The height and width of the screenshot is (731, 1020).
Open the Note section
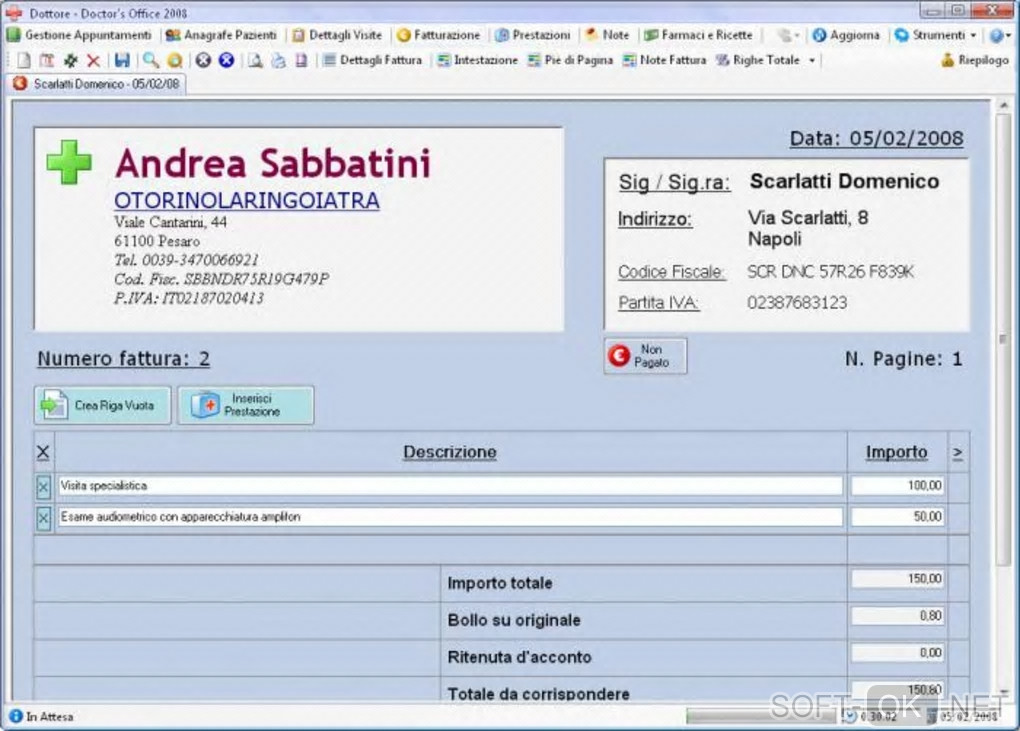pyautogui.click(x=607, y=35)
